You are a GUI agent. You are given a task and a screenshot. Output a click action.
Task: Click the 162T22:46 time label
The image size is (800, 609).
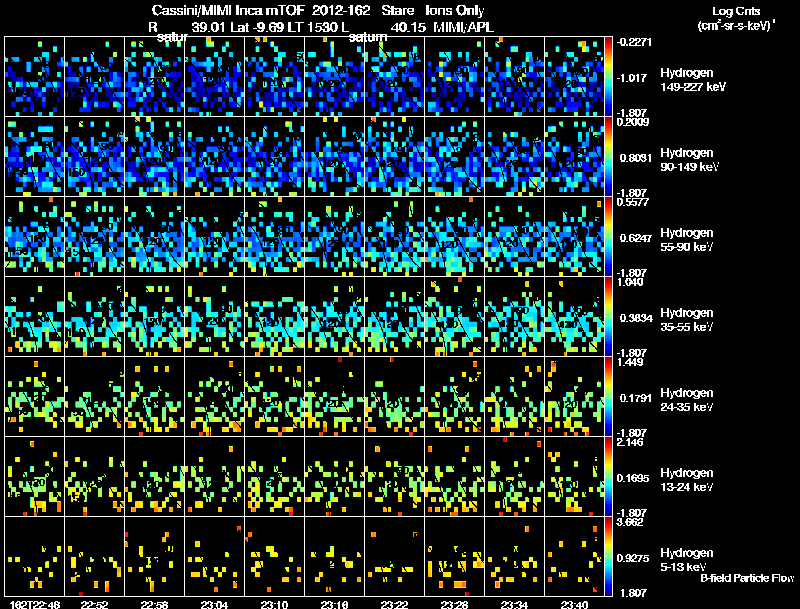coord(34,604)
